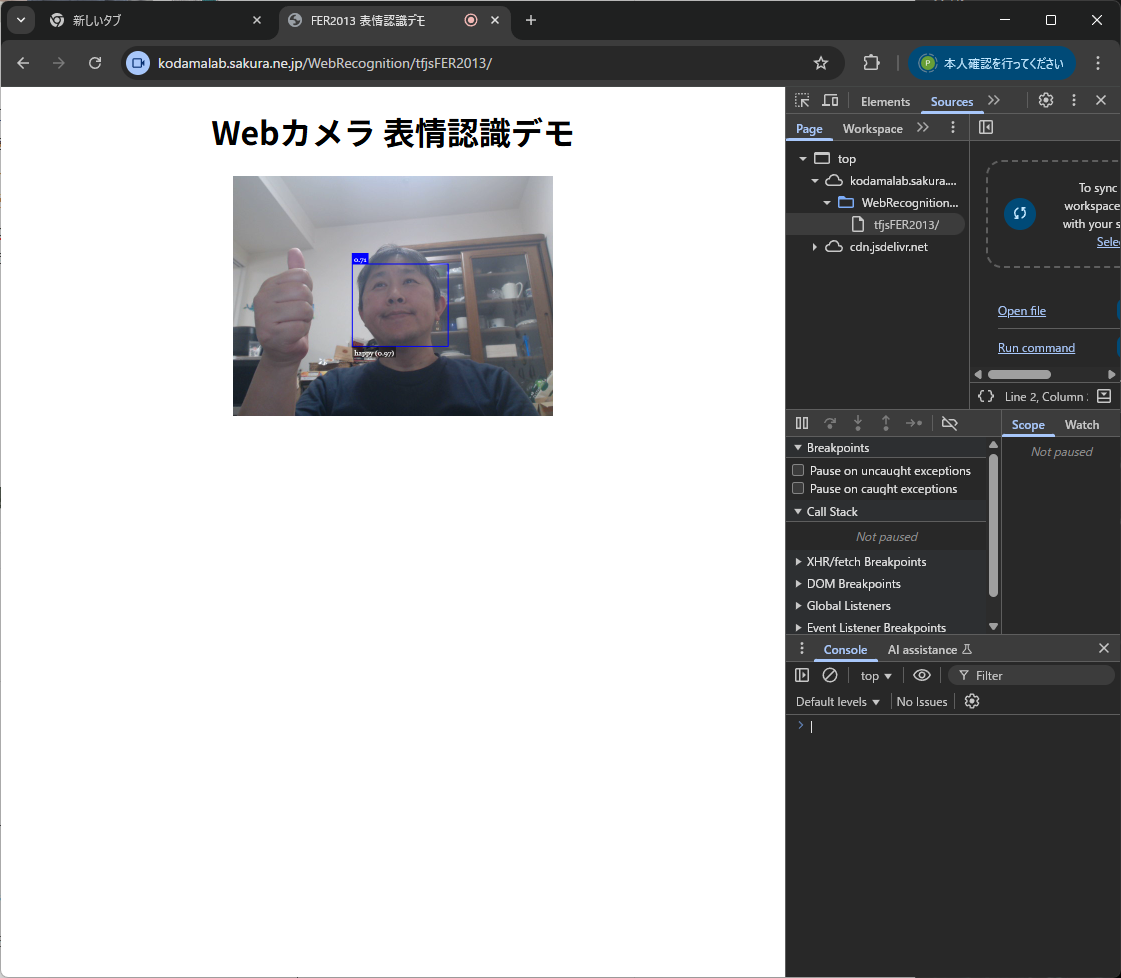Deactivate breakpoints using the toolbar icon
Viewport: 1121px width, 978px height.
950,423
